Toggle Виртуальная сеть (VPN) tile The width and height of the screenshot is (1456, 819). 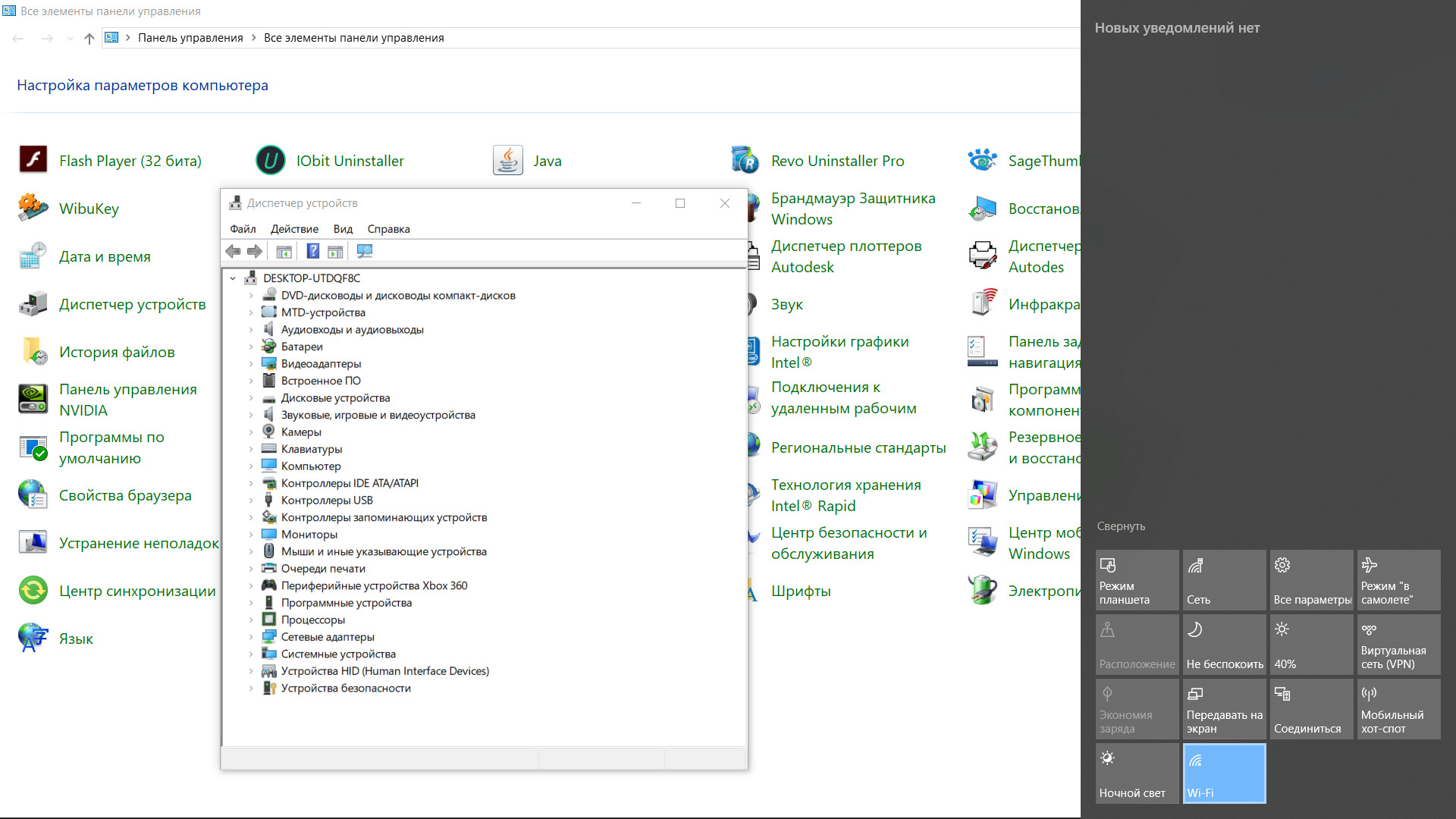click(x=1399, y=645)
